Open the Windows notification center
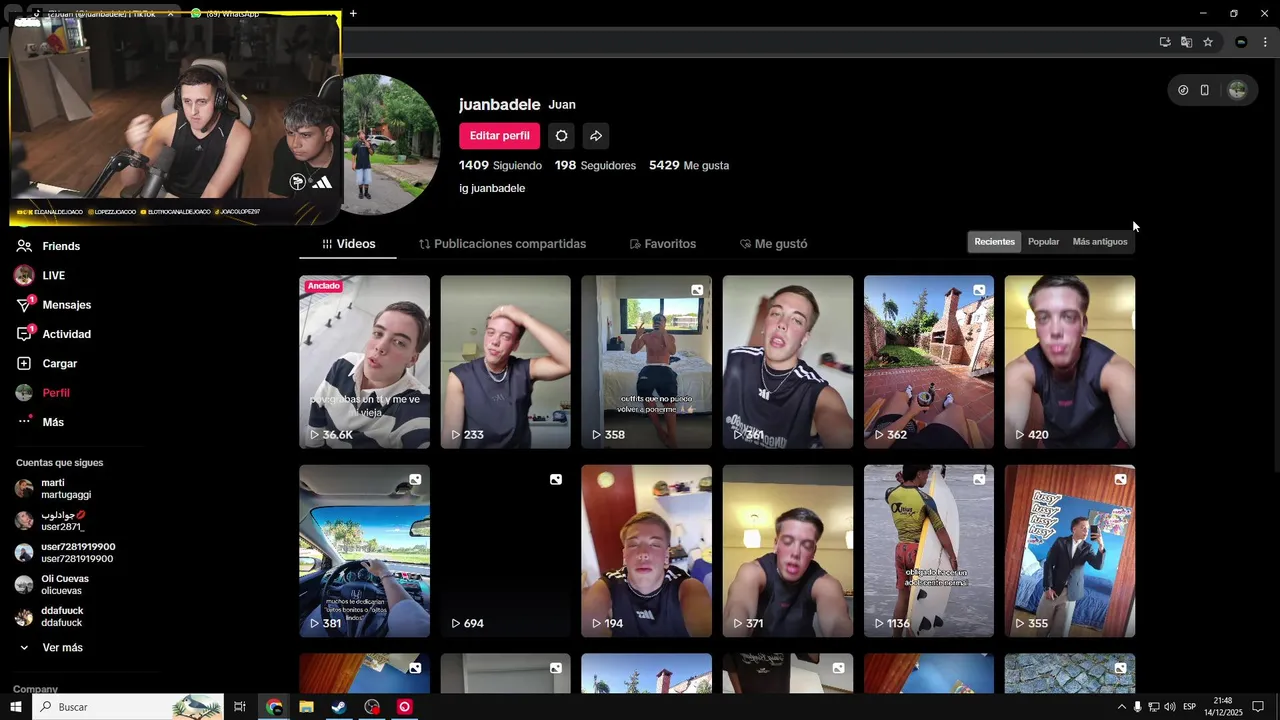Viewport: 1280px width, 720px height. [x=1258, y=707]
